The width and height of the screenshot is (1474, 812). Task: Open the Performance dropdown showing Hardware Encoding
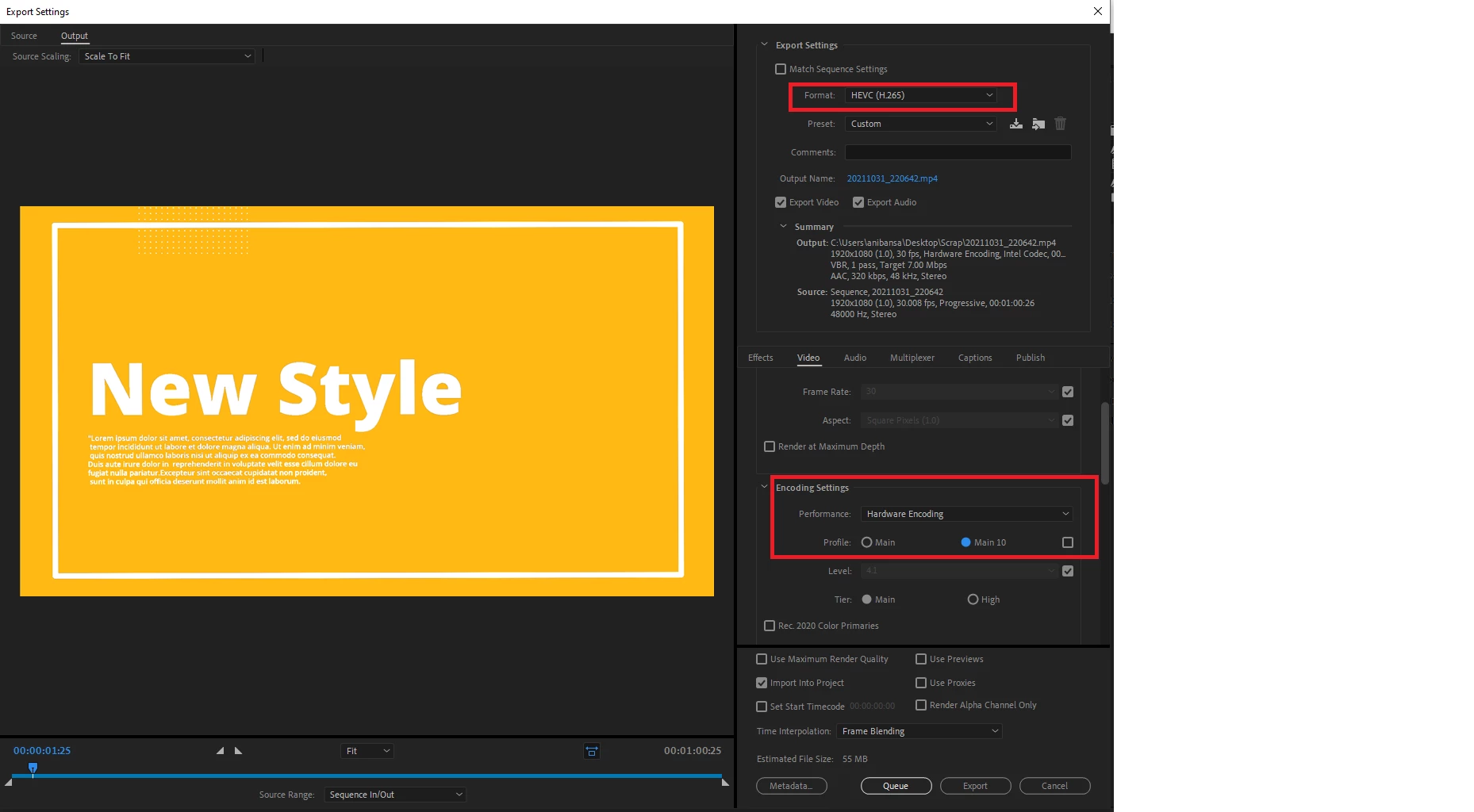(967, 514)
